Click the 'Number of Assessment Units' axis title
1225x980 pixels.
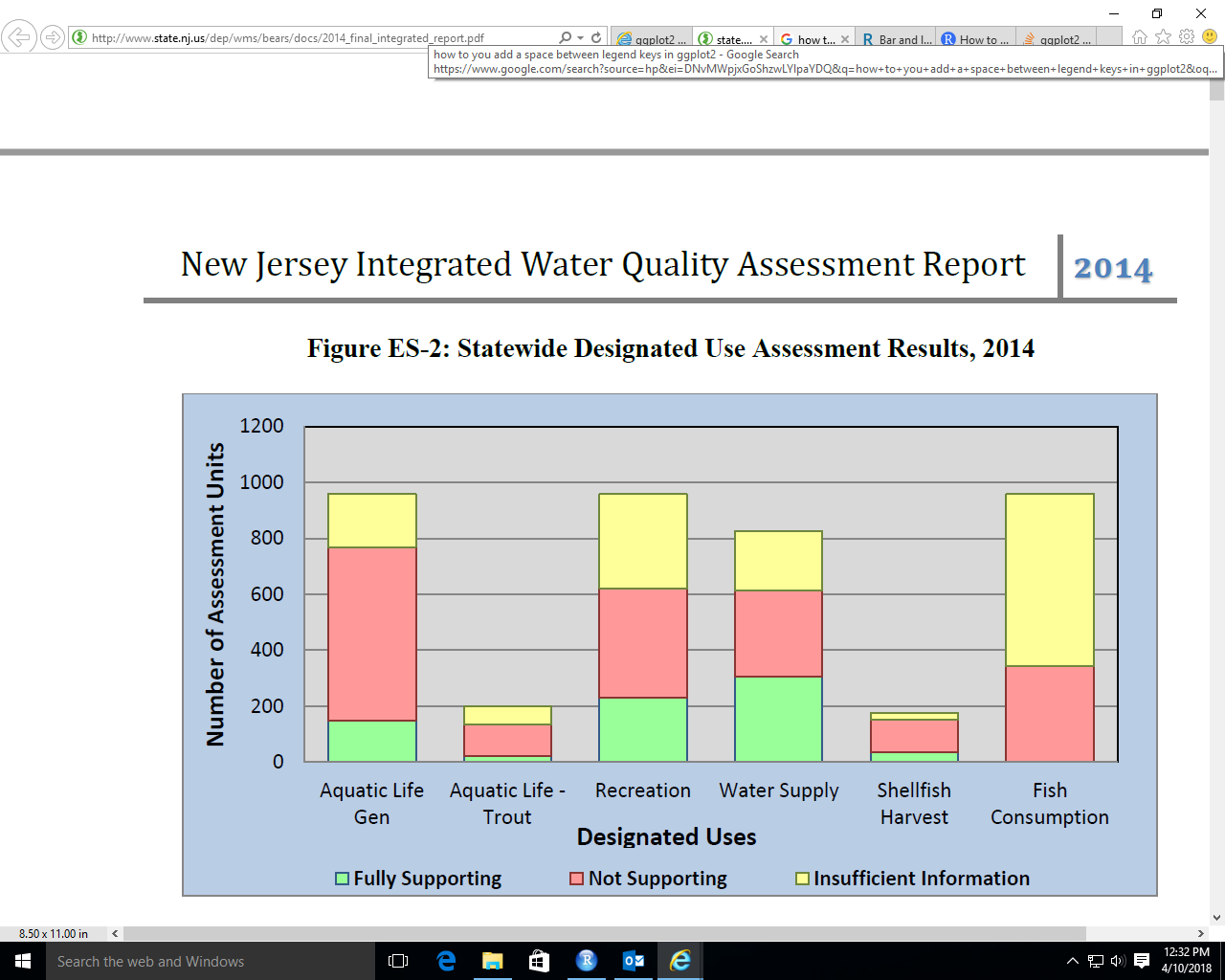pos(216,594)
